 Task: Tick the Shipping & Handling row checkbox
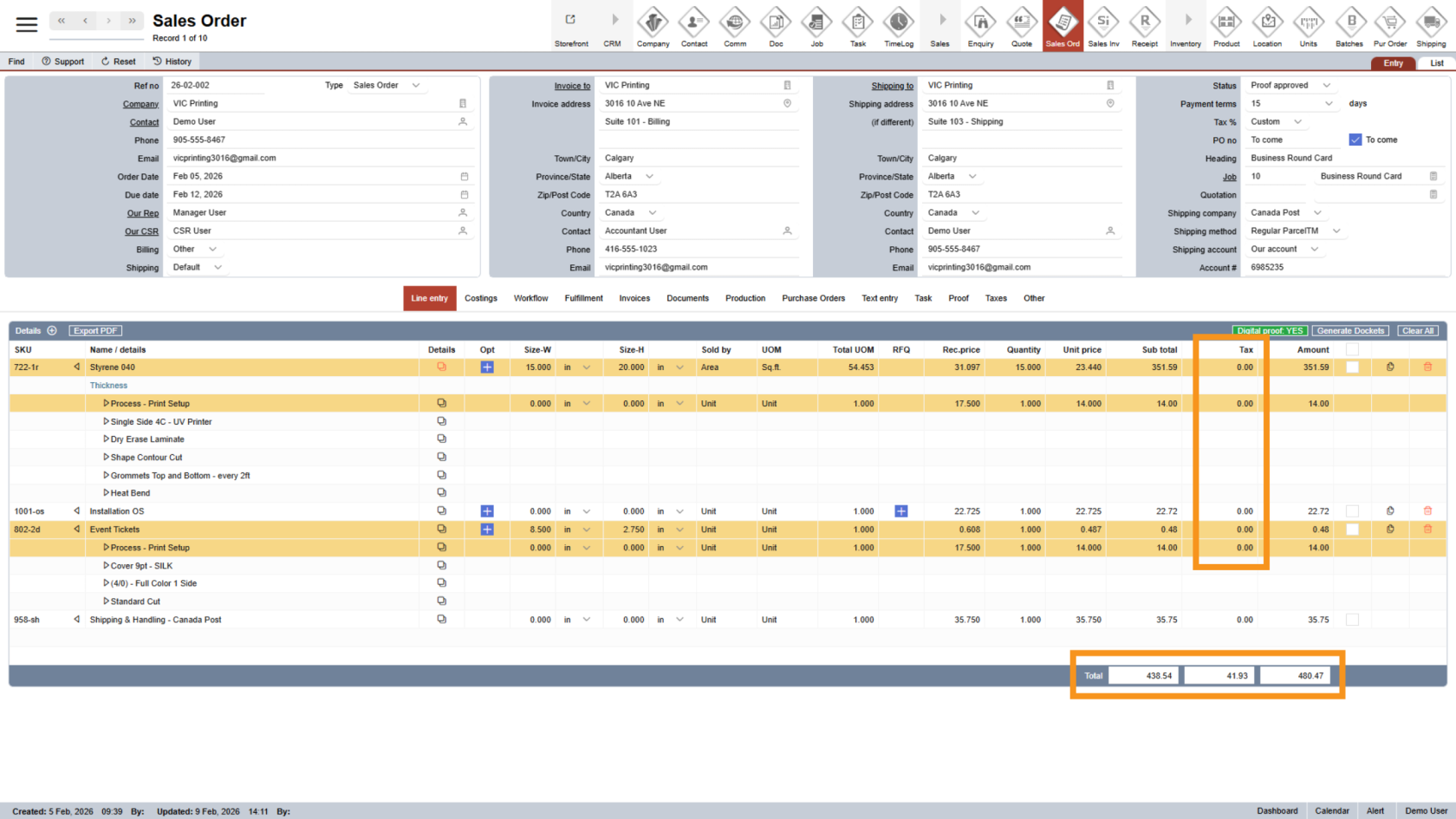[1352, 620]
